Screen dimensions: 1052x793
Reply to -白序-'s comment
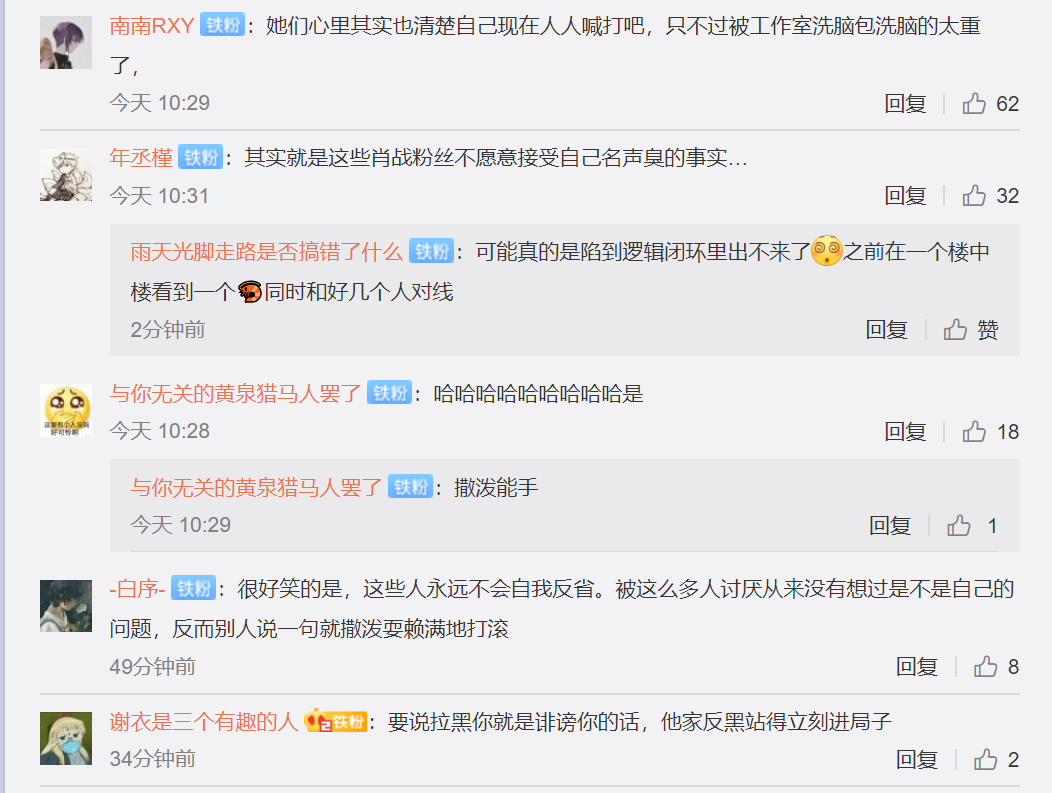[x=916, y=666]
